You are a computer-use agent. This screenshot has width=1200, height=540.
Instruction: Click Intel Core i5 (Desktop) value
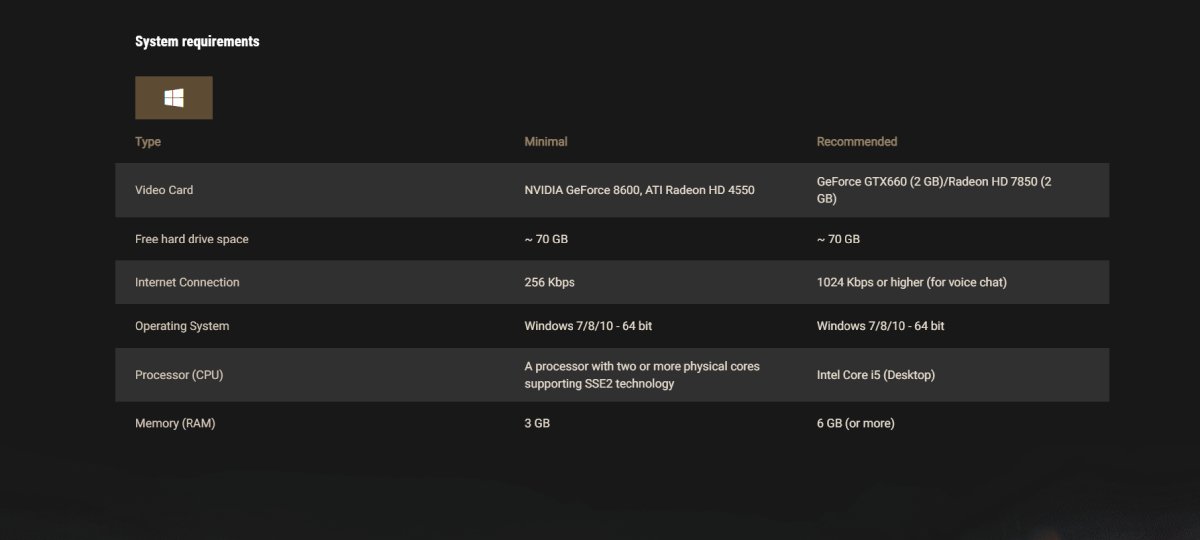[876, 375]
